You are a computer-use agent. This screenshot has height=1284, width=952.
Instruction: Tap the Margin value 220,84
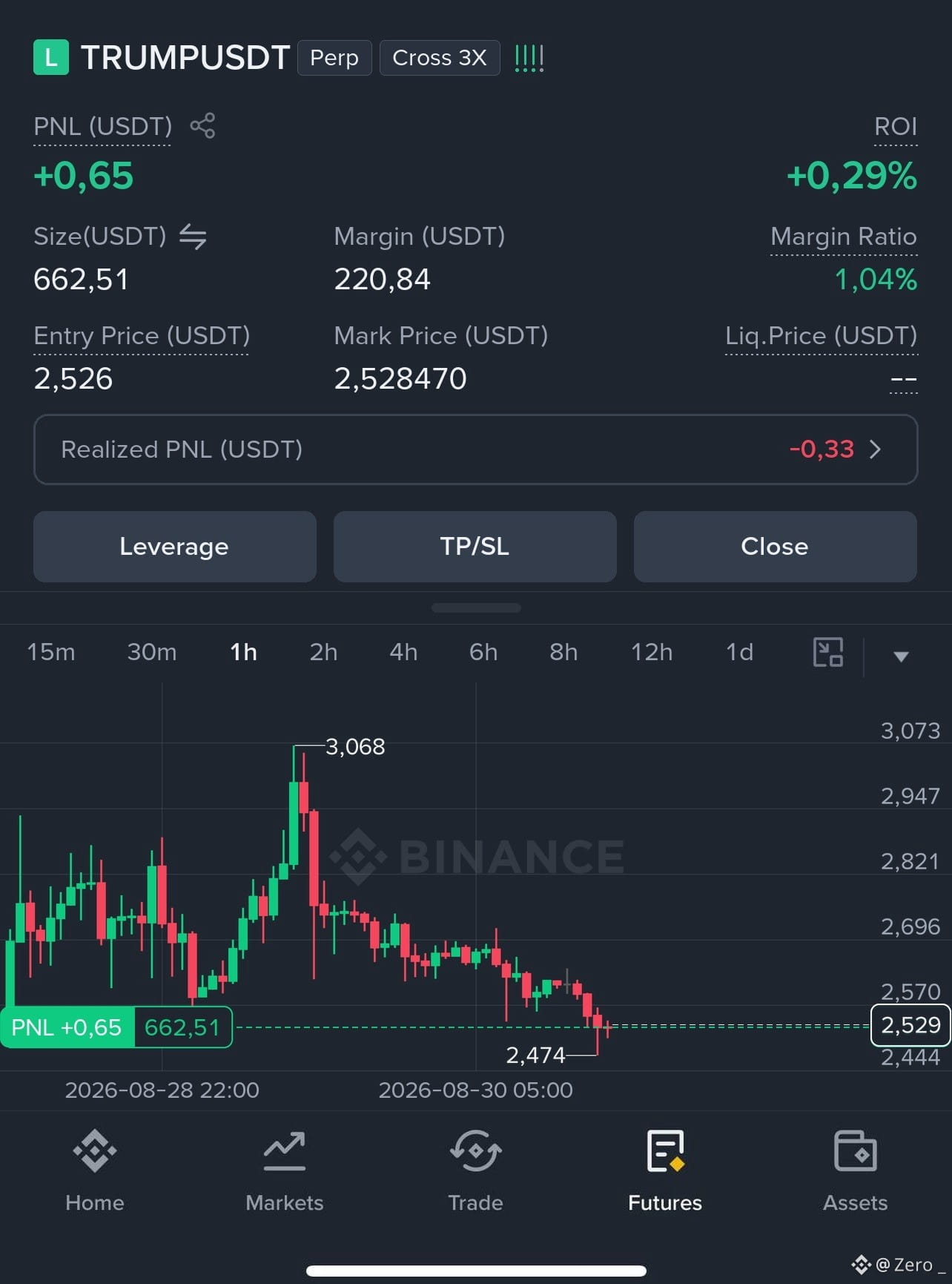(x=382, y=280)
